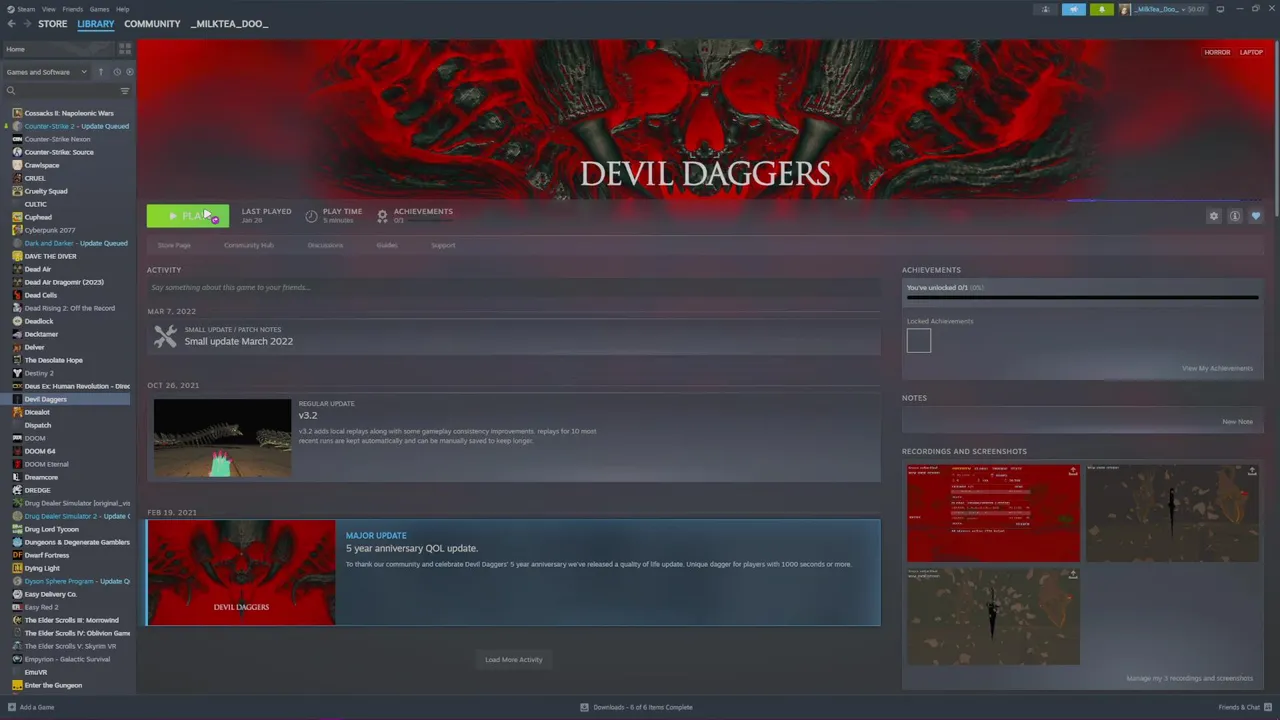Toggle sort direction arrow in sidebar
Screen dimensions: 1280x720
(x=100, y=72)
